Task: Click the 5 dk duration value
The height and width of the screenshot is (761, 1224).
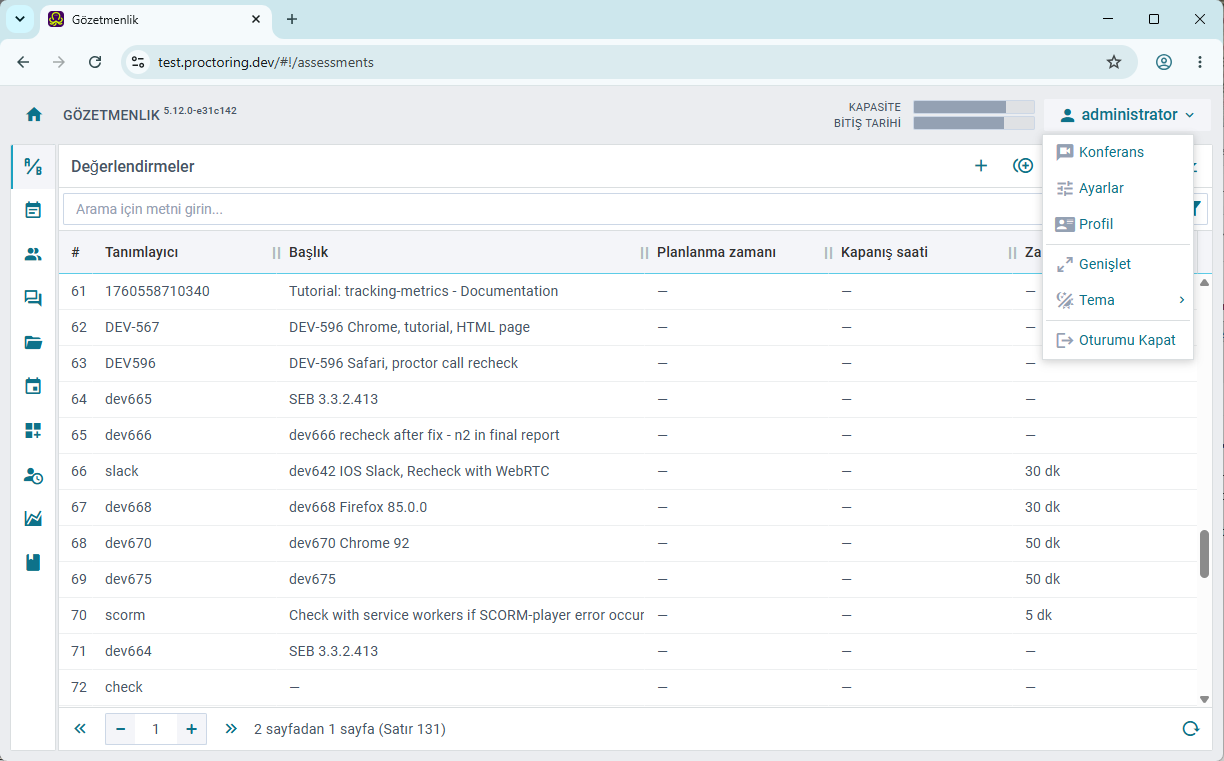Action: (x=1039, y=615)
